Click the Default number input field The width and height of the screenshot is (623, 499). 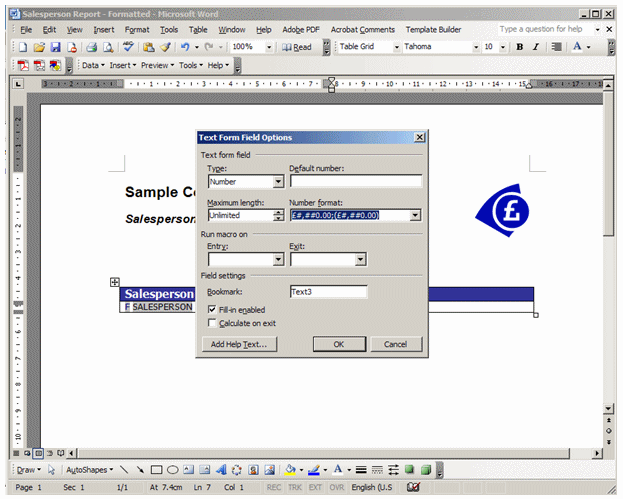tap(356, 182)
